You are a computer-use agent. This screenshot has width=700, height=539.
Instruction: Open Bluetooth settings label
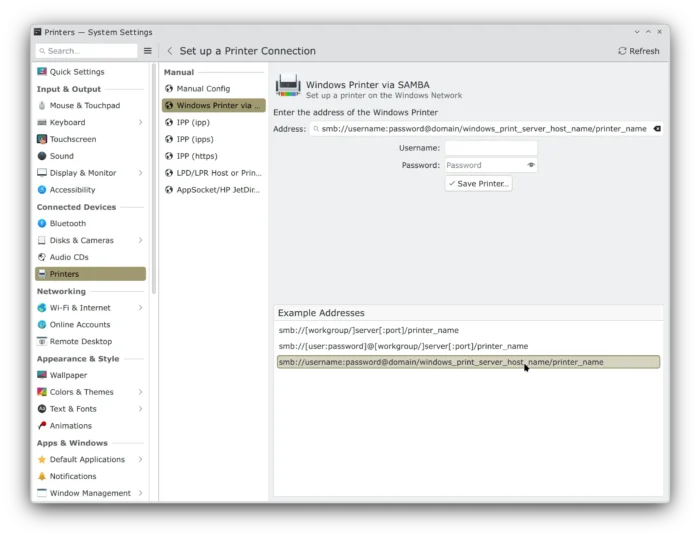68,223
